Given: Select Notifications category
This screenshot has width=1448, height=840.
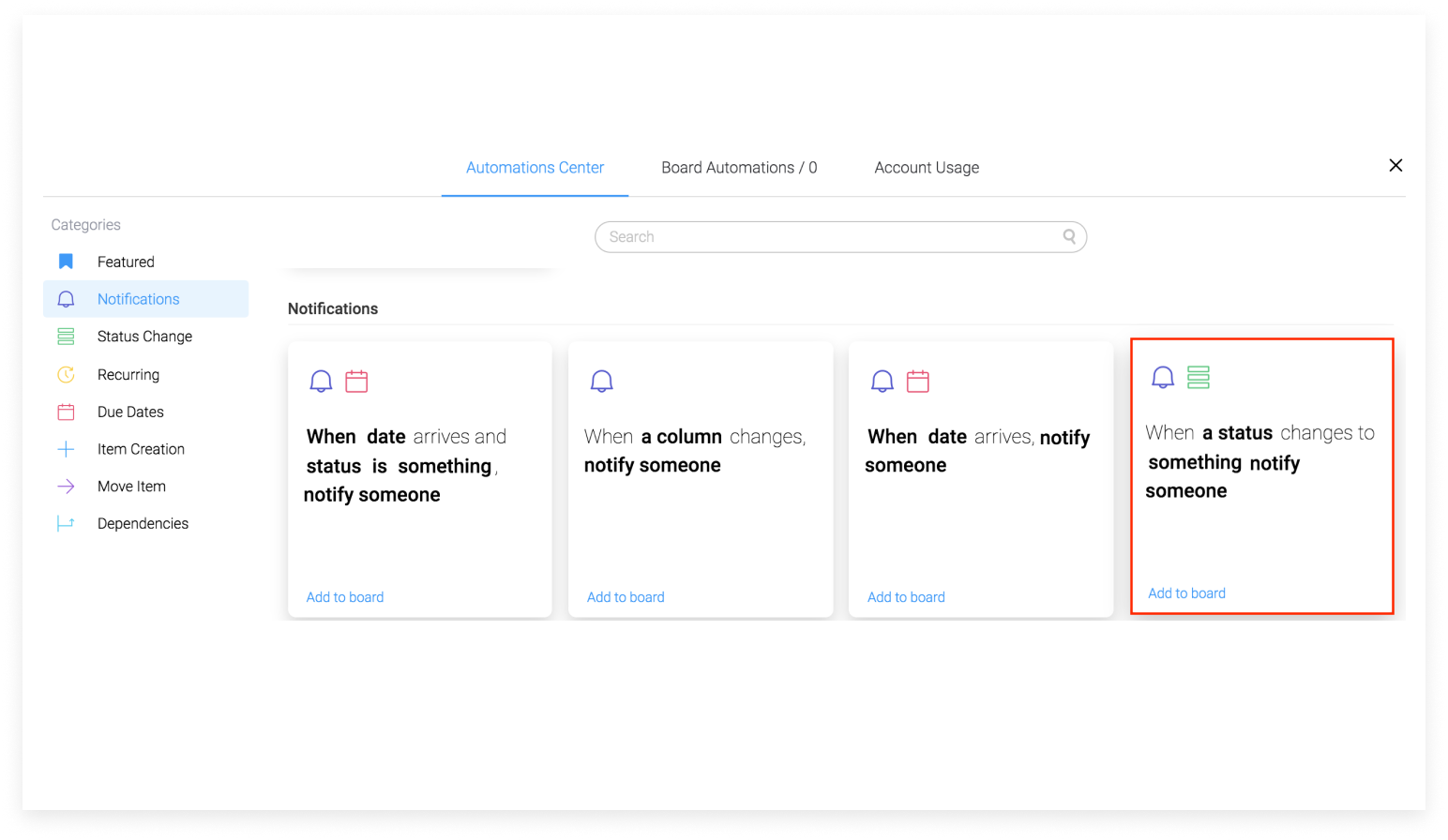Looking at the screenshot, I should coord(145,299).
